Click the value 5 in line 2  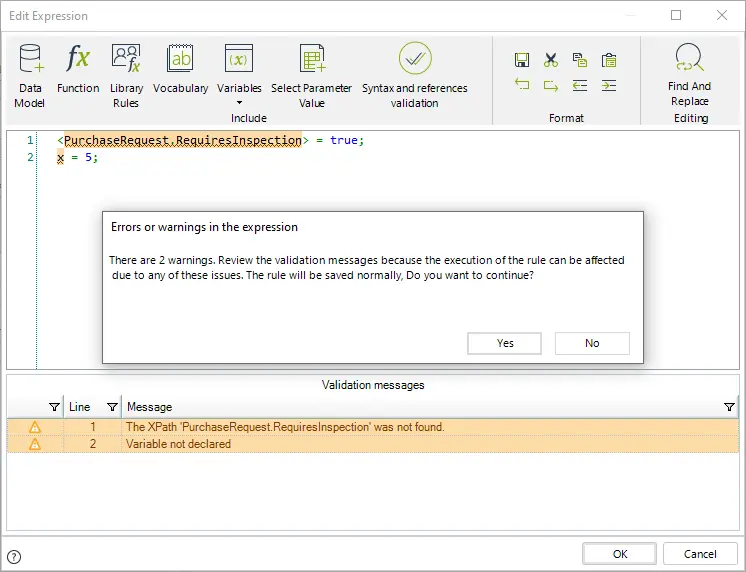[x=88, y=157]
